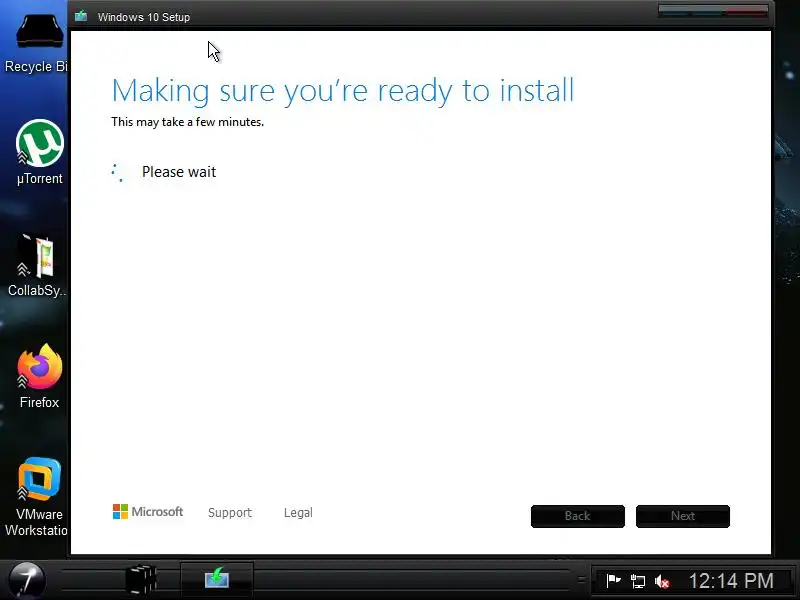Launch Firefox from the desktop
This screenshot has height=600, width=800.
pyautogui.click(x=39, y=376)
